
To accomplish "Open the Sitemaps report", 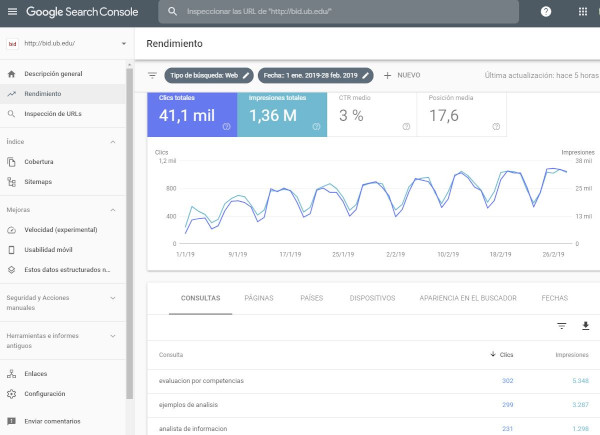I will (63, 182).
